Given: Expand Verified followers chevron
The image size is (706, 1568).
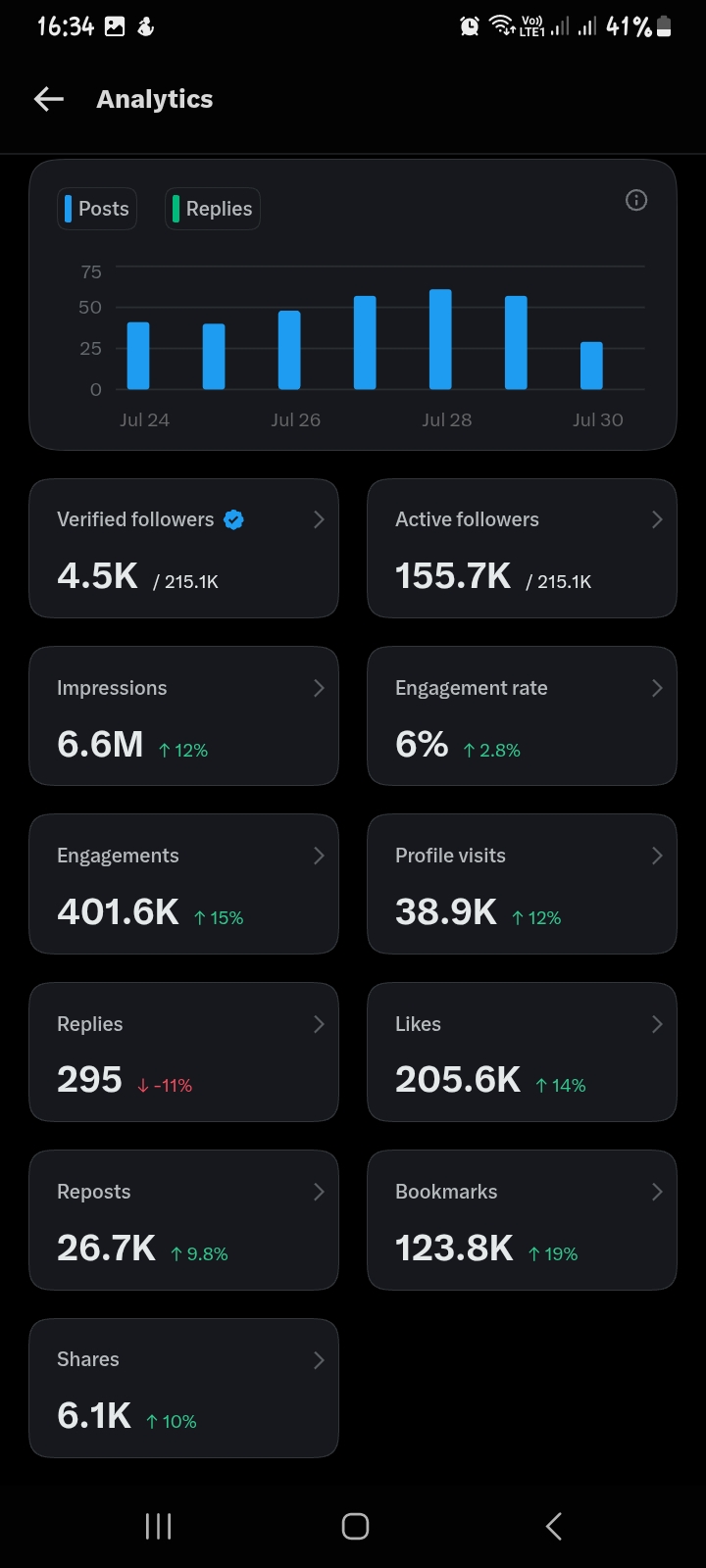Looking at the screenshot, I should point(319,519).
